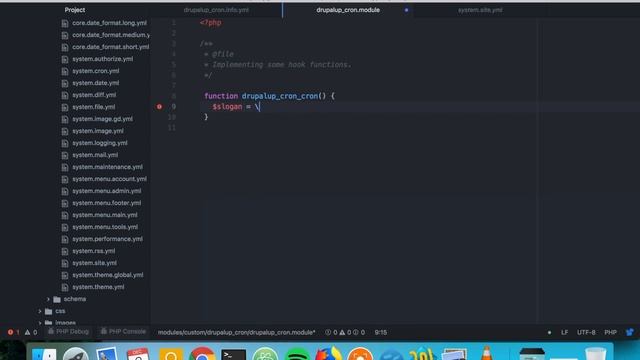The width and height of the screenshot is (640, 360).
Task: Open Terminal from the dock
Action: 233,354
